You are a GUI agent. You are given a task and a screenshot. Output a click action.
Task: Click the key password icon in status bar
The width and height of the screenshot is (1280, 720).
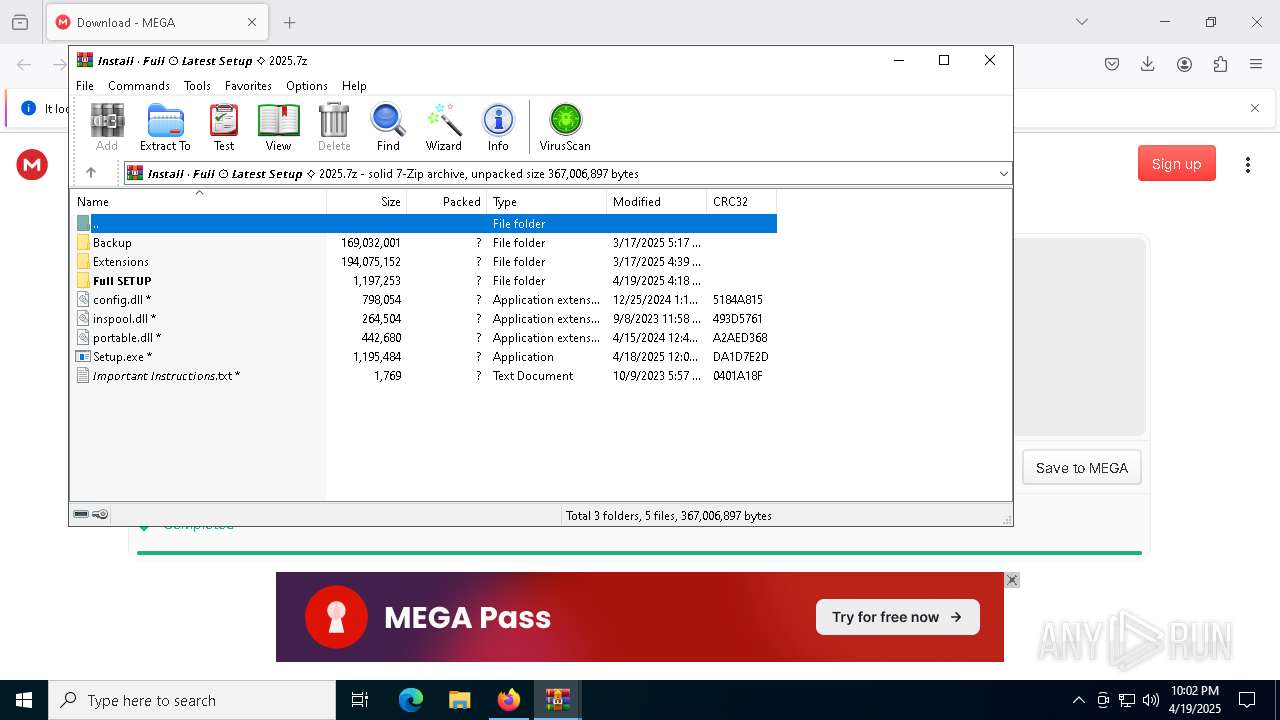[100, 514]
